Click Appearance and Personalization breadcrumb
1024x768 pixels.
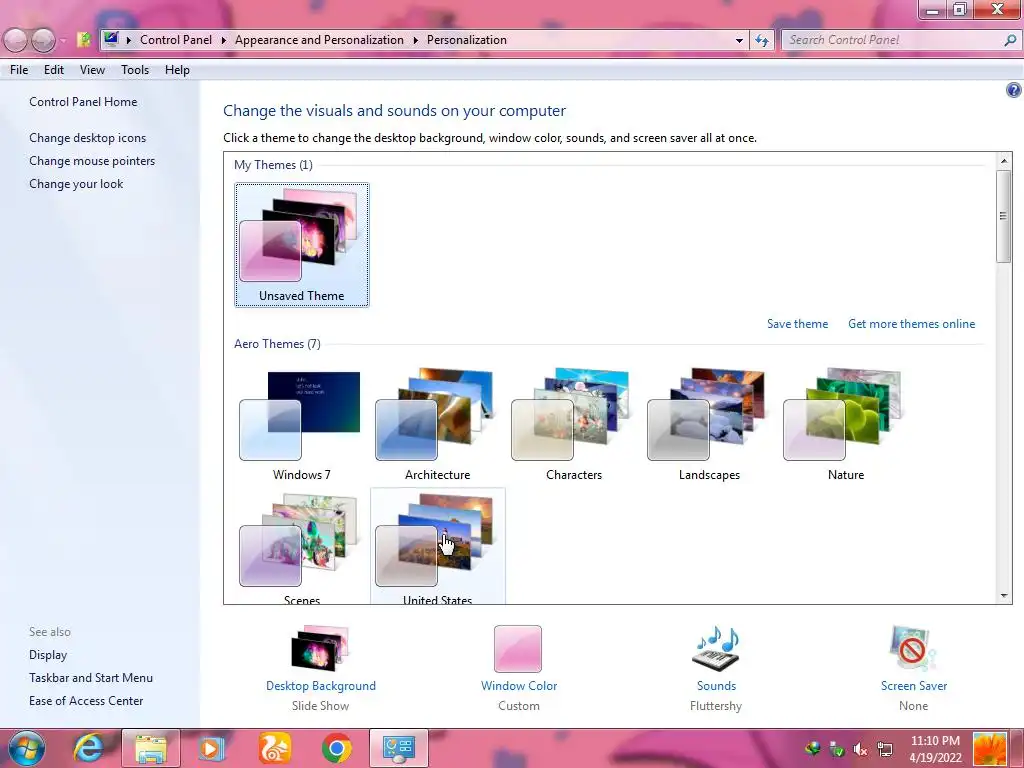click(319, 40)
